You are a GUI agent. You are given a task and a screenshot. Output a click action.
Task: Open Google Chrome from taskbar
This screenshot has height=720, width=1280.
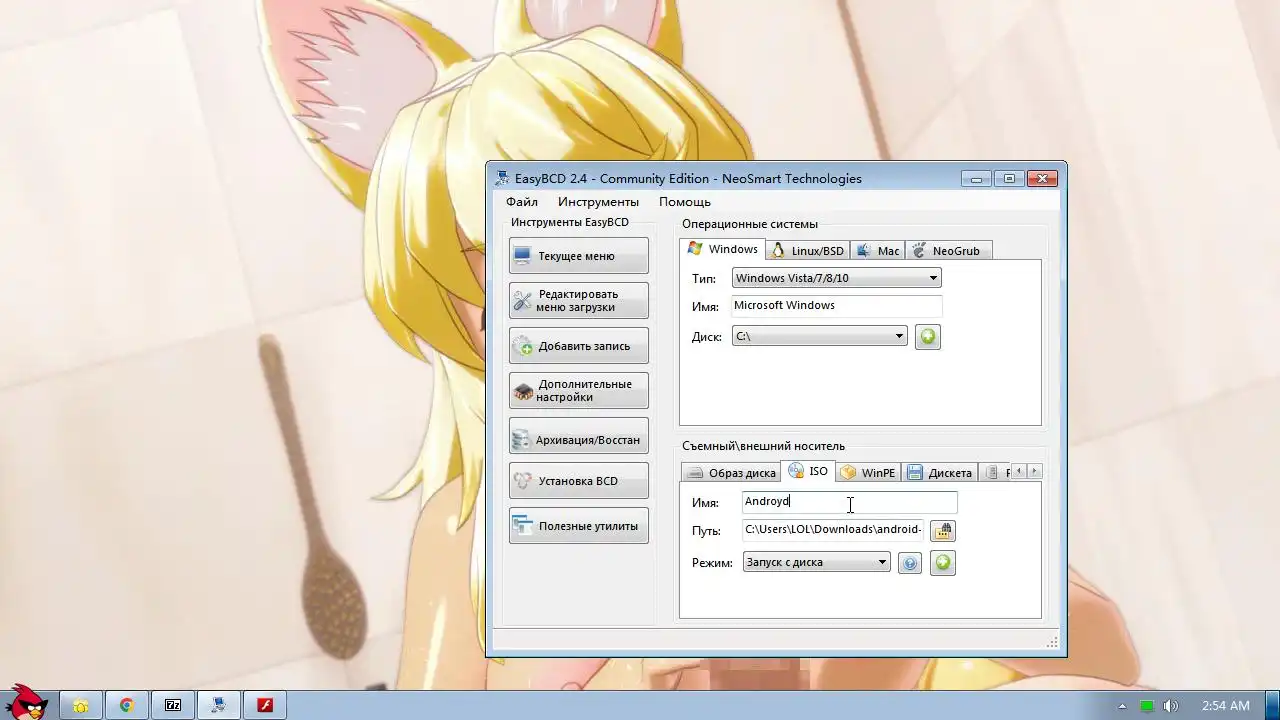tap(126, 705)
